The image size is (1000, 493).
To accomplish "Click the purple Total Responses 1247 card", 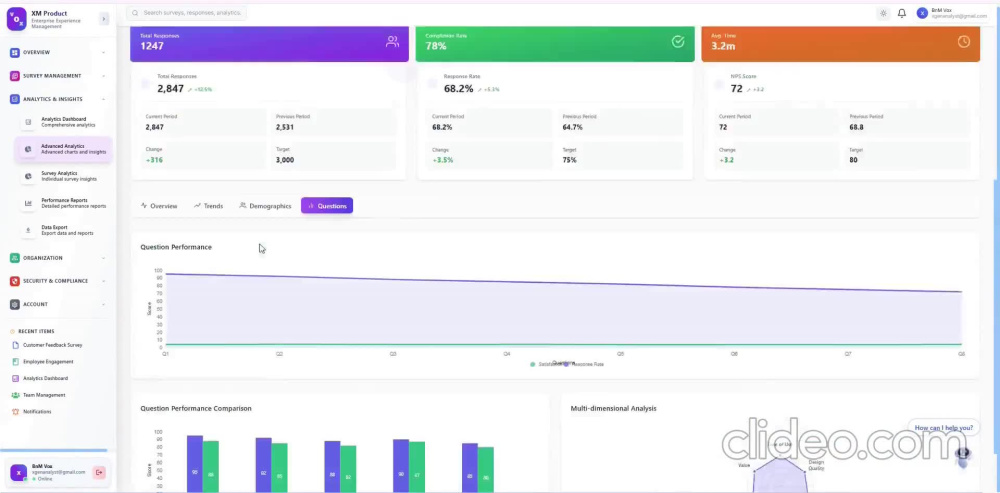I will (x=269, y=44).
